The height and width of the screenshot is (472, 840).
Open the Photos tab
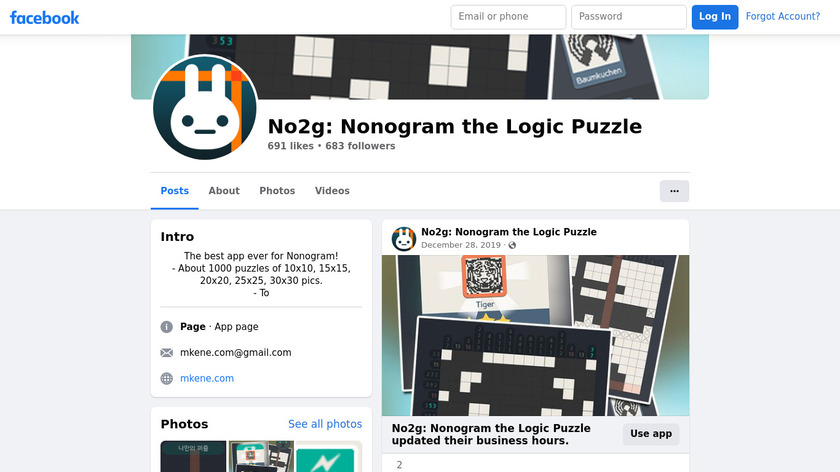pyautogui.click(x=277, y=191)
